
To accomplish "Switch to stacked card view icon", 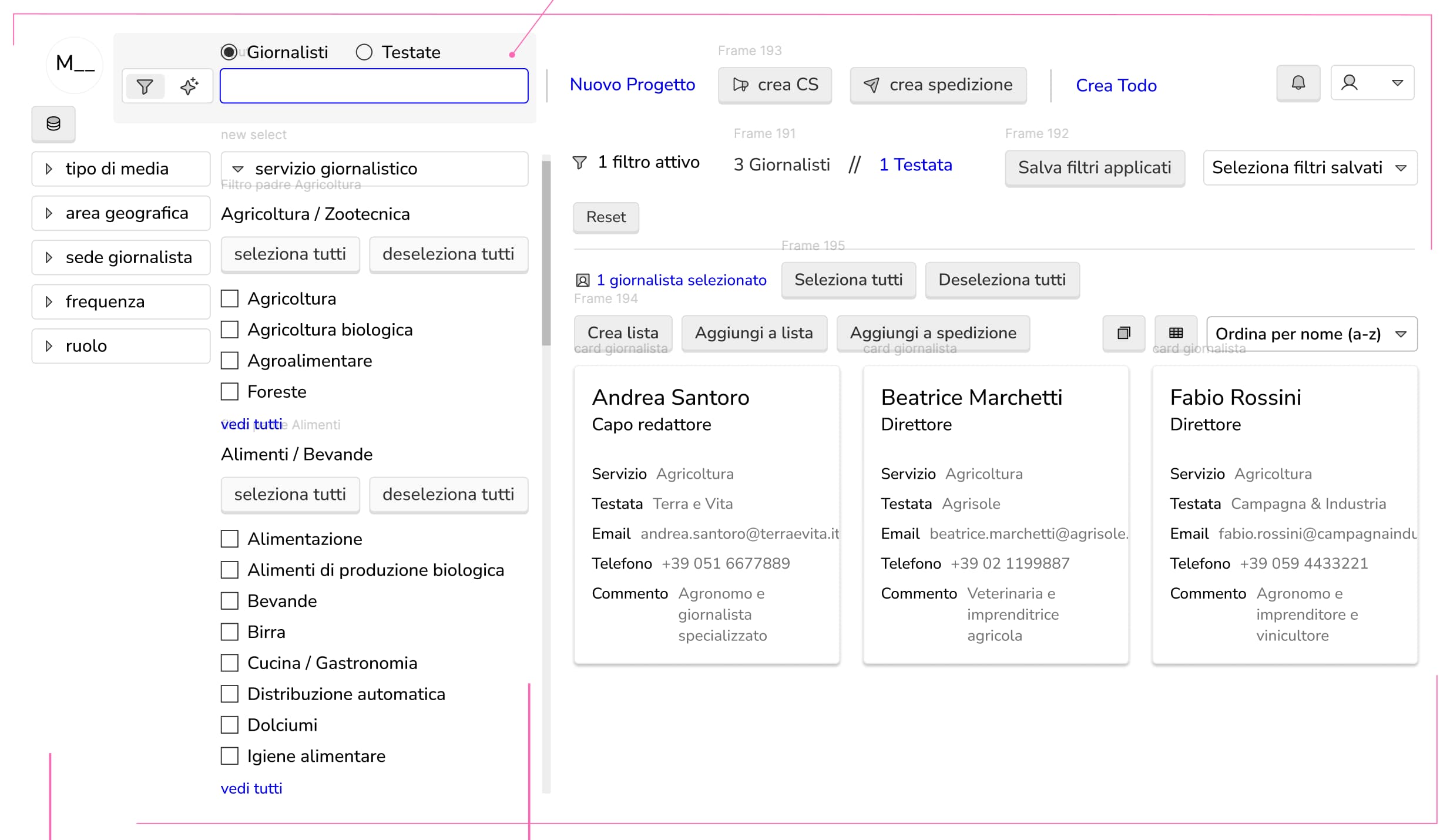I will [x=1124, y=333].
